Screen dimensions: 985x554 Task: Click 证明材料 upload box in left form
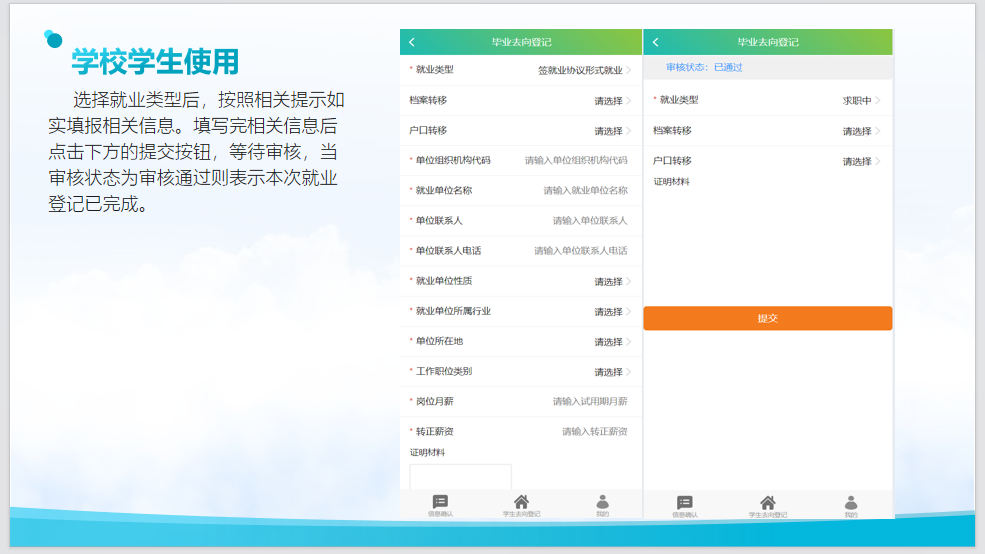(460, 477)
